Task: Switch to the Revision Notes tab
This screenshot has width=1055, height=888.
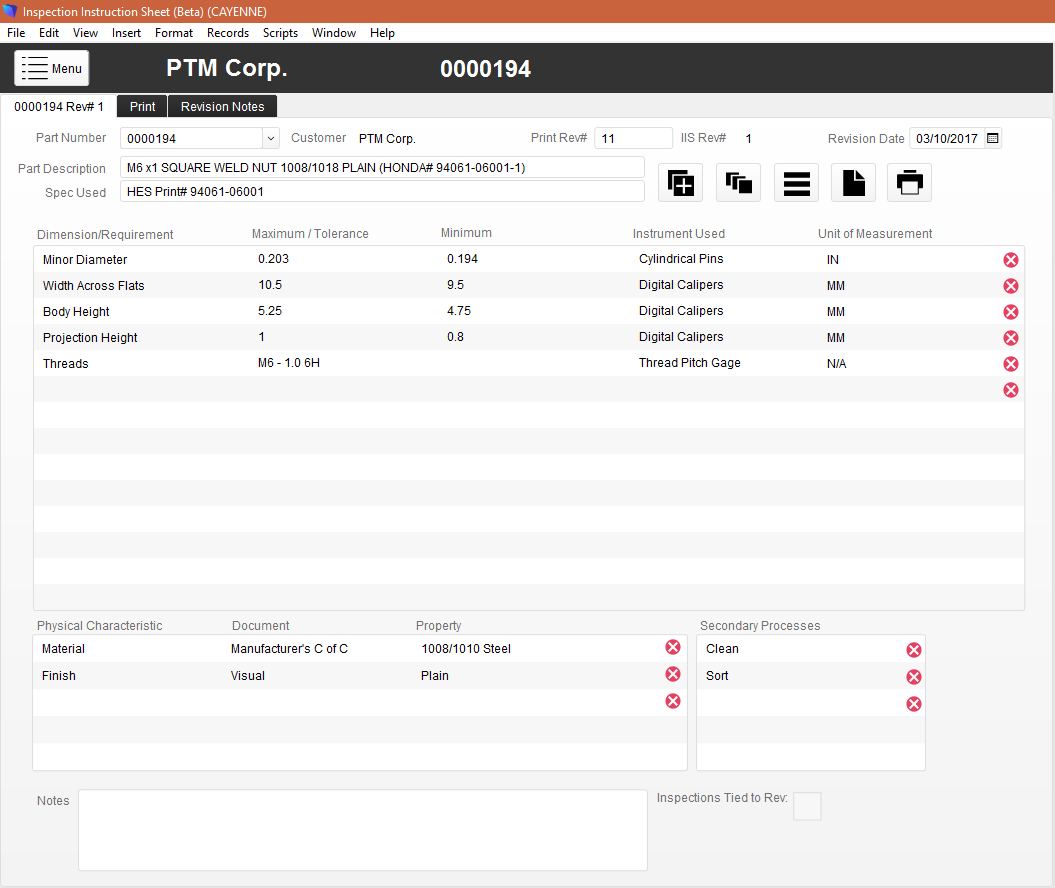Action: coord(222,106)
